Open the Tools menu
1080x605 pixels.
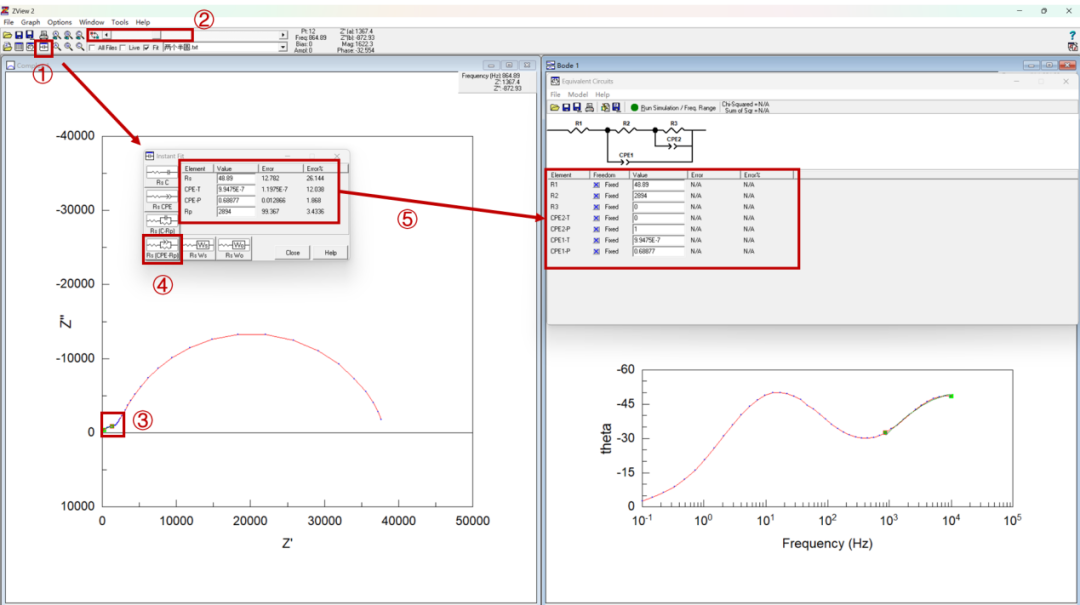(120, 22)
